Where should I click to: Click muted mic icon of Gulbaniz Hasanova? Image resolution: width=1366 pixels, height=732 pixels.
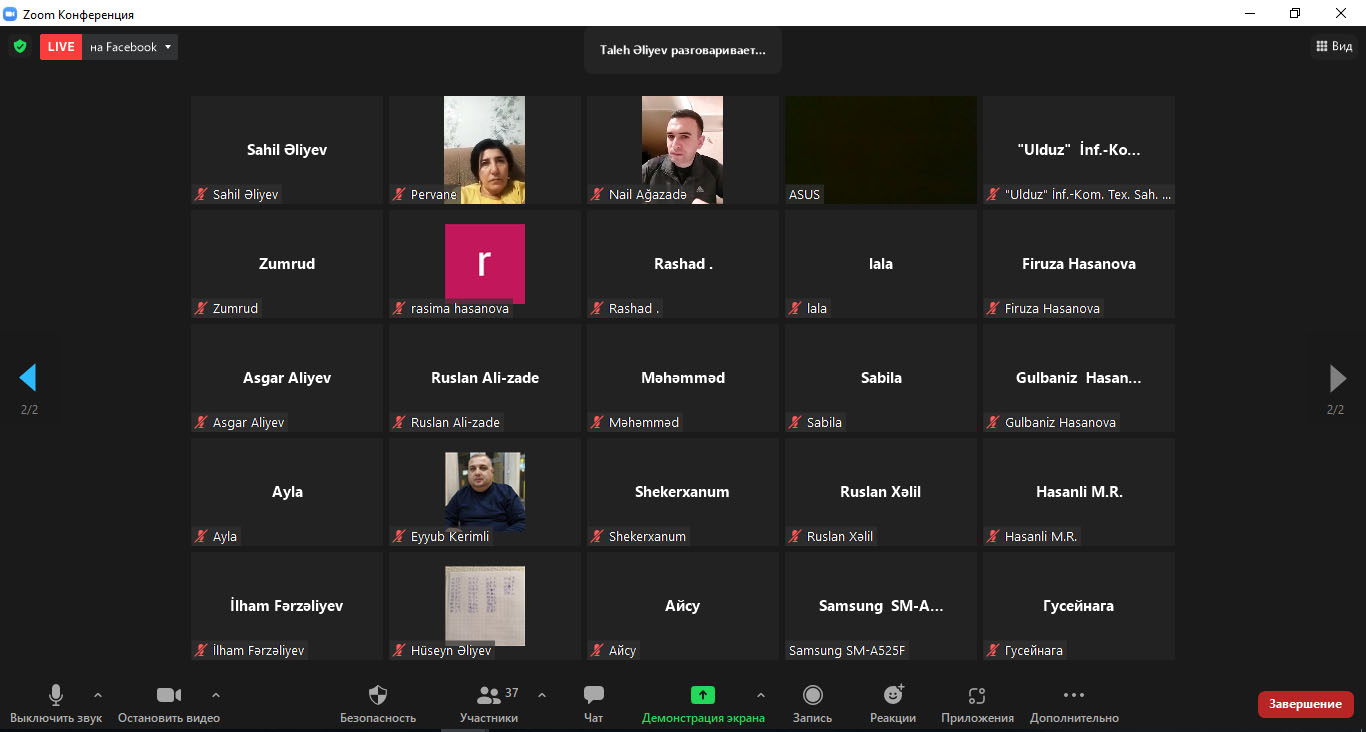(994, 423)
